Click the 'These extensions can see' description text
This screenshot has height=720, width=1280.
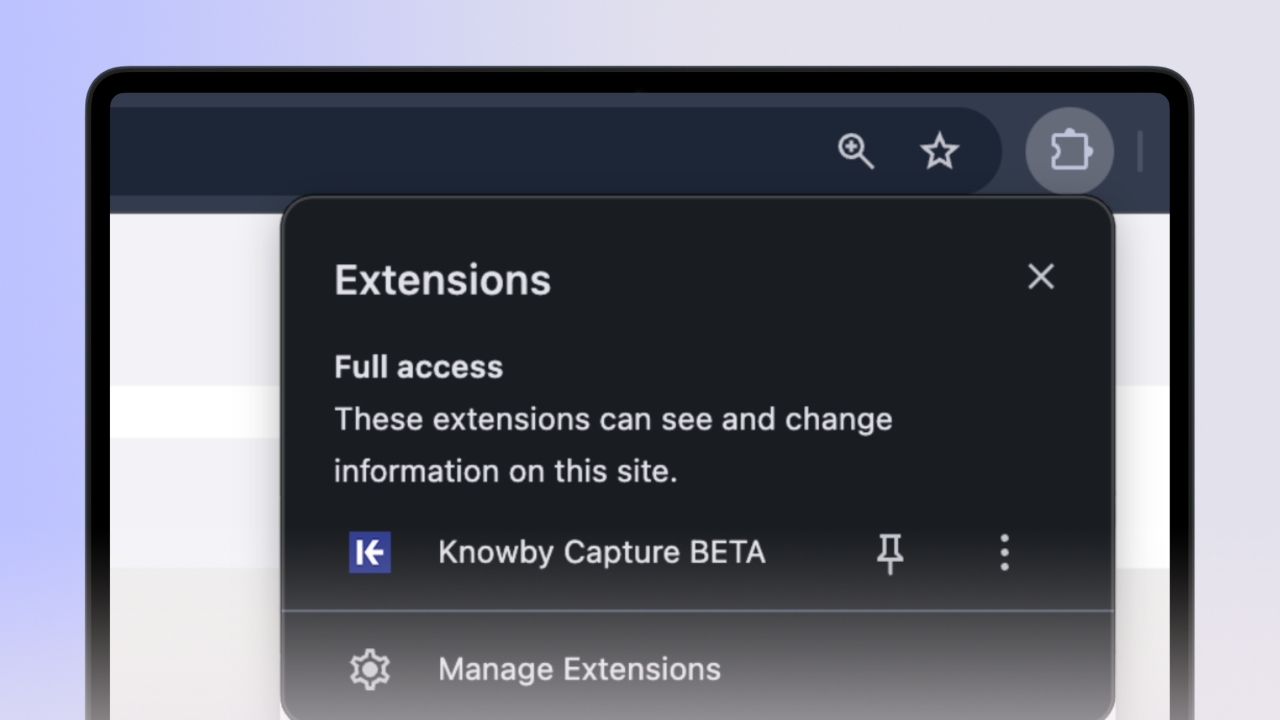click(612, 419)
